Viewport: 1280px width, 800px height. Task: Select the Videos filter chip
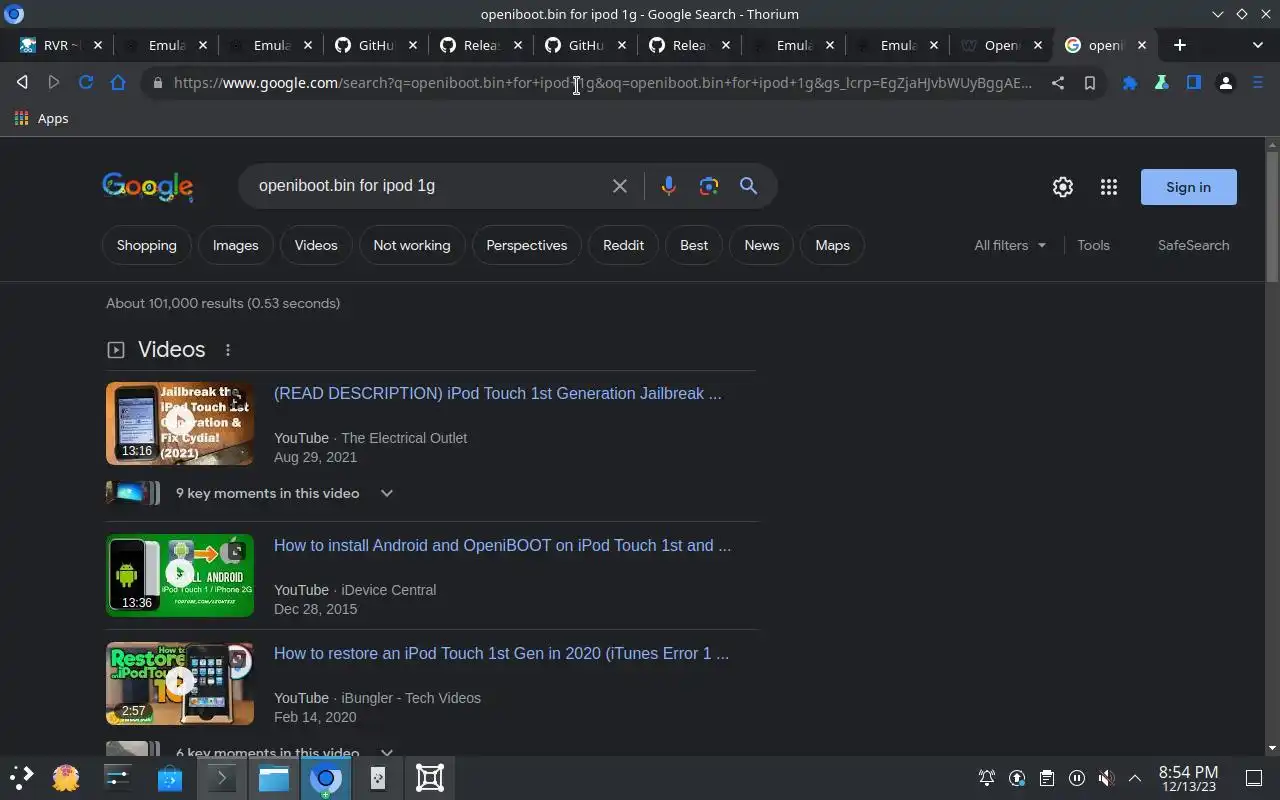click(x=316, y=245)
